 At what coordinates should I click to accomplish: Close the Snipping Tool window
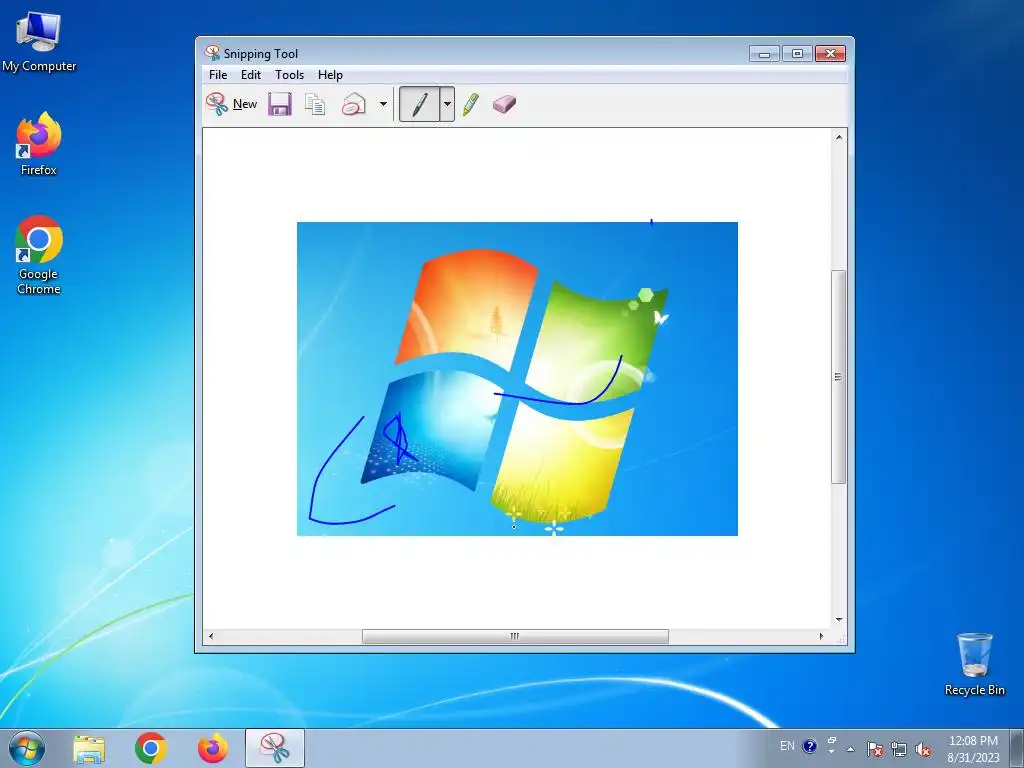[x=830, y=54]
